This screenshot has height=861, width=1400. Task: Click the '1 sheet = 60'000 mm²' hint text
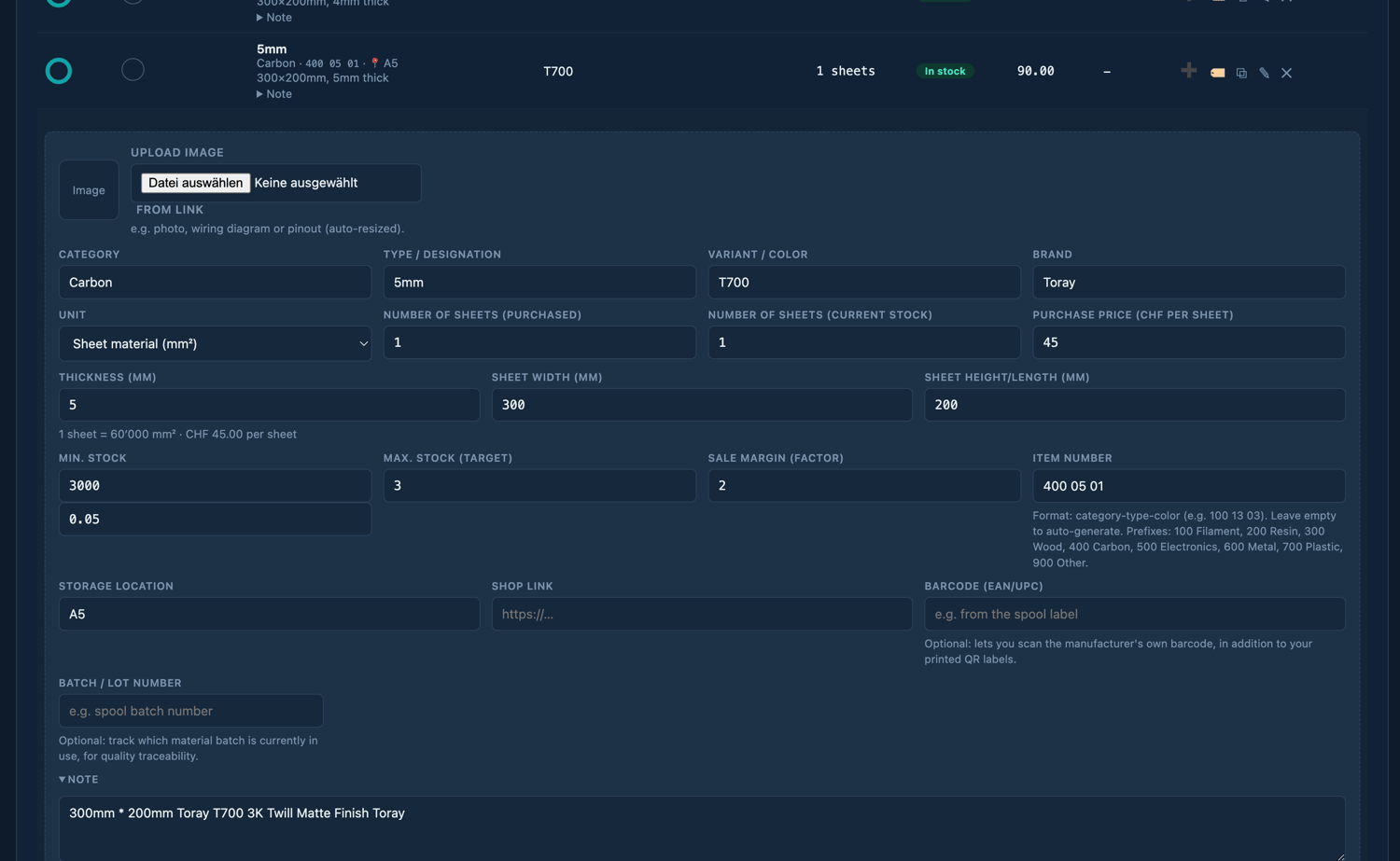177,434
